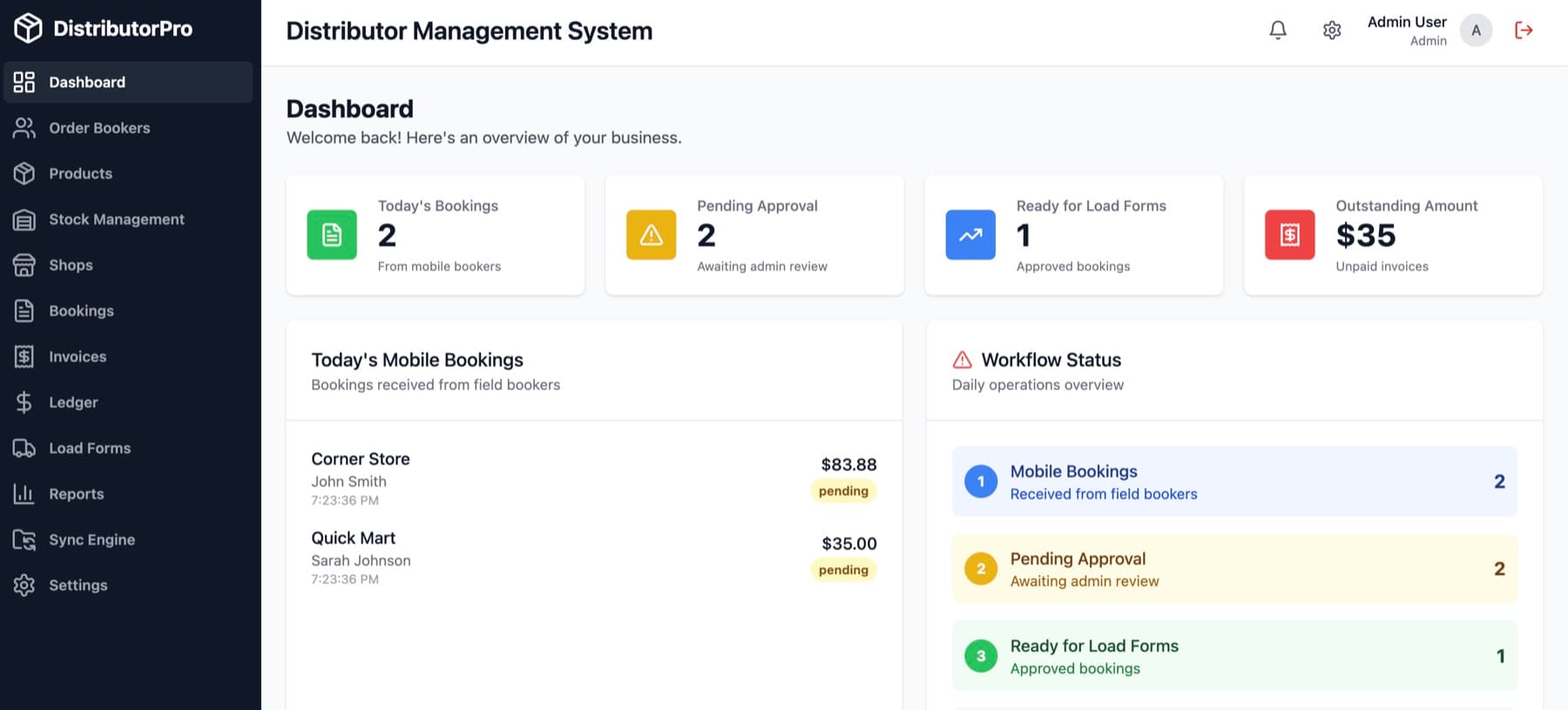Viewport: 1568px width, 710px height.
Task: Click the Pending Approval workflow row
Action: [x=1234, y=569]
